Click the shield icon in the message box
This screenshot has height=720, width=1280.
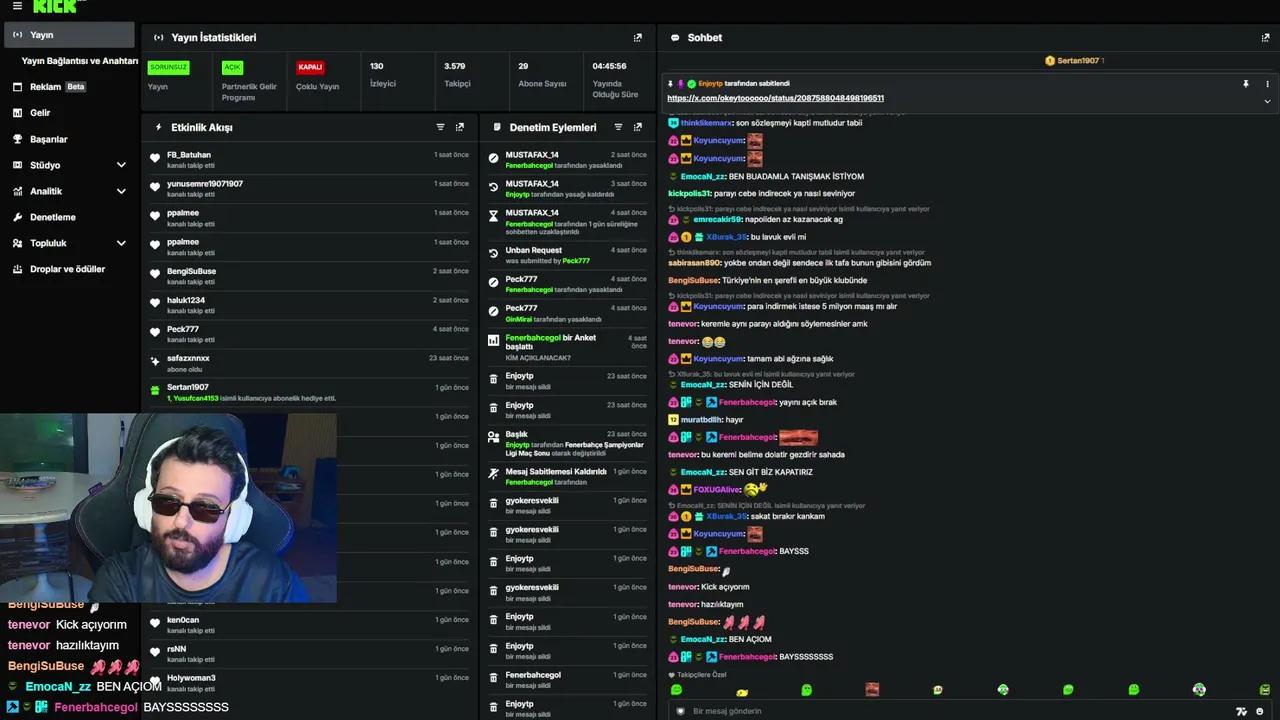(681, 711)
